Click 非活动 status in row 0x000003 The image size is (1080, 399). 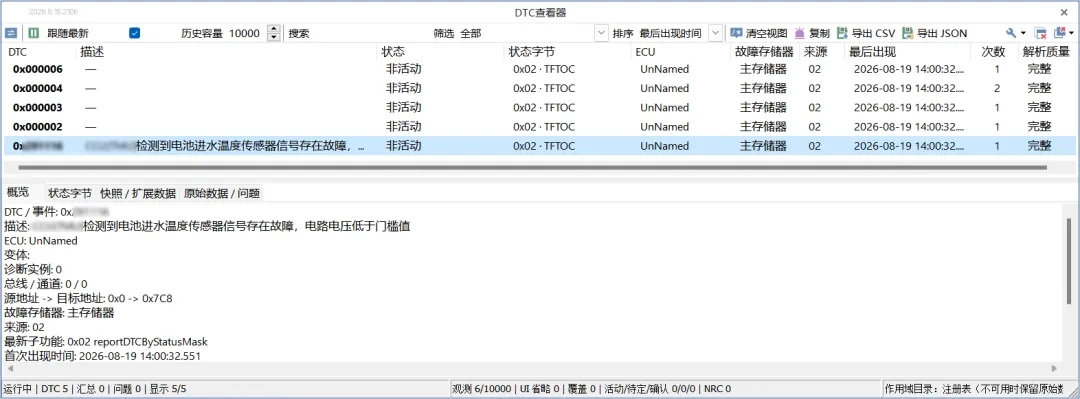pyautogui.click(x=403, y=108)
